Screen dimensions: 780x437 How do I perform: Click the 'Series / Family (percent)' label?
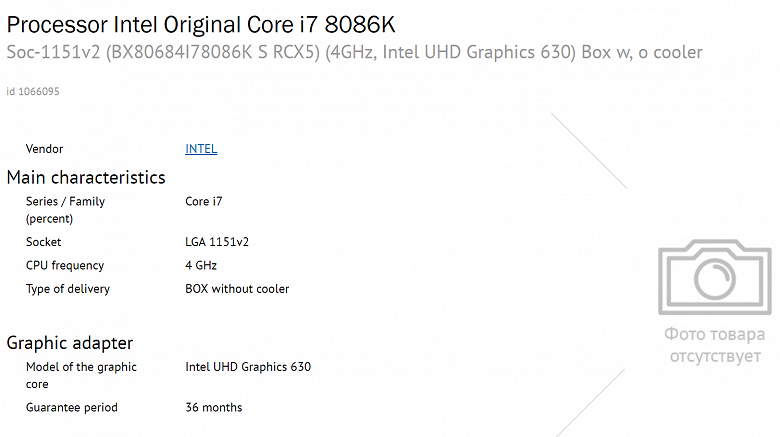[65, 209]
